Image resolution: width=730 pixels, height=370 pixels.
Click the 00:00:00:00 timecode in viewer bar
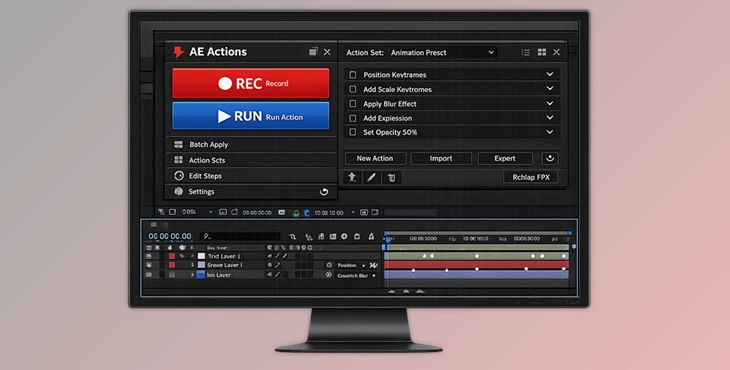click(x=257, y=212)
